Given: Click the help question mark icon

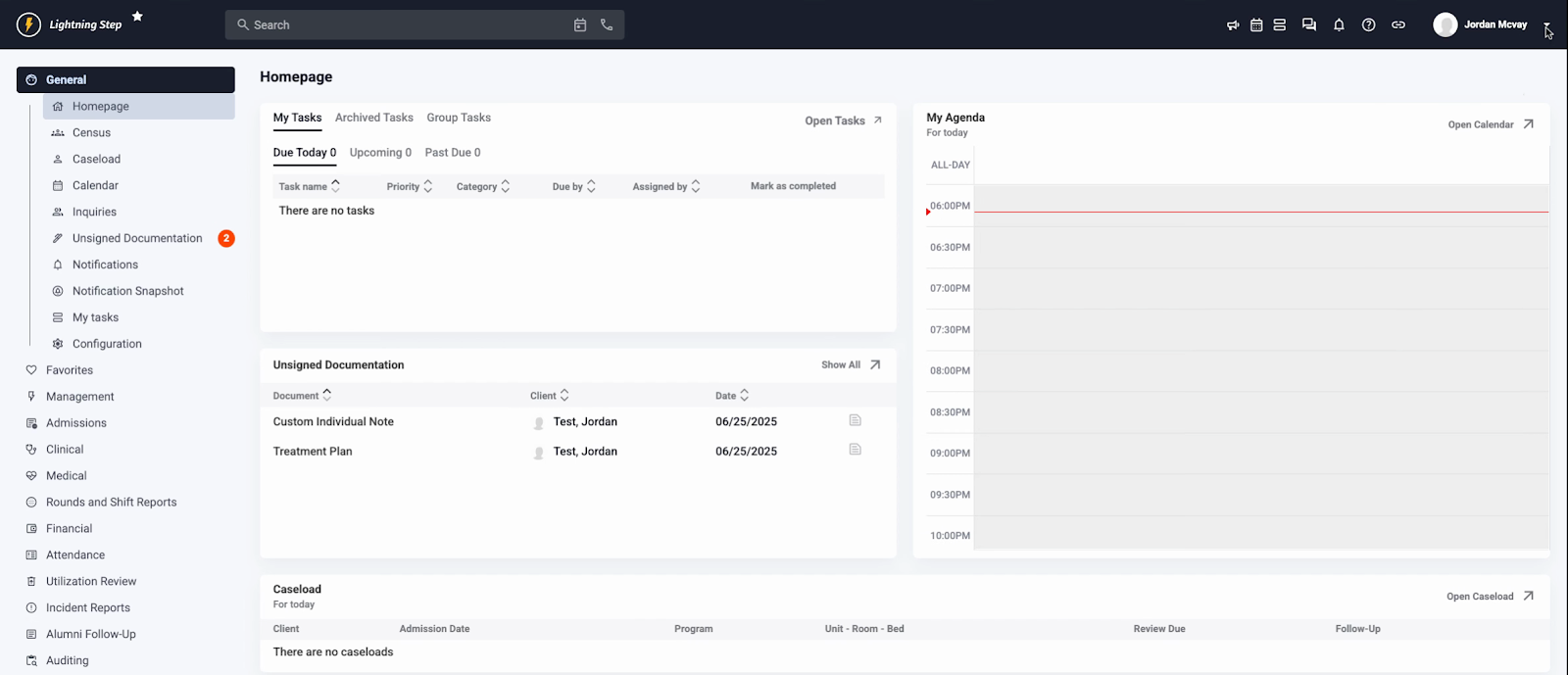Looking at the screenshot, I should tap(1368, 24).
